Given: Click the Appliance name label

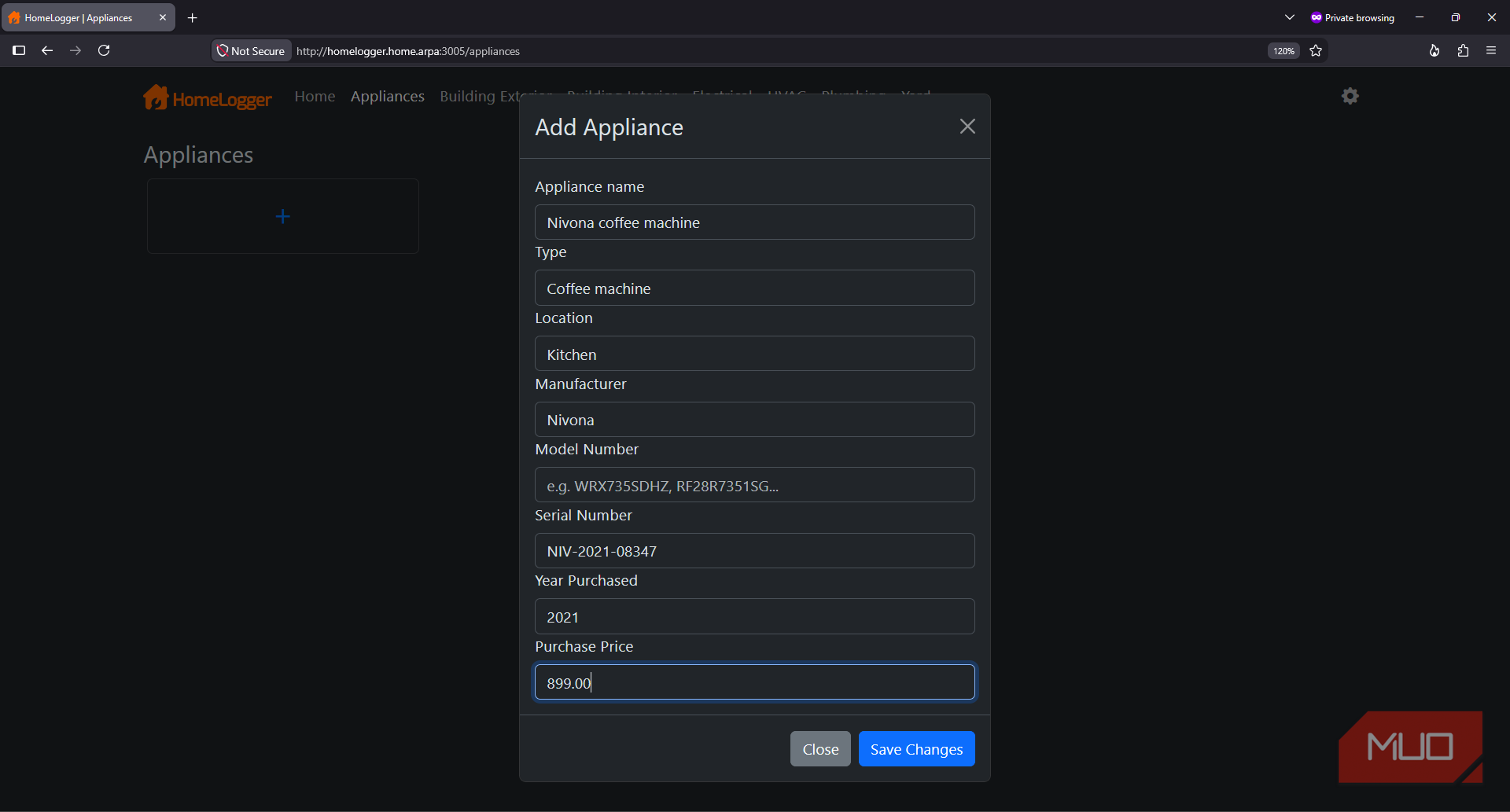Looking at the screenshot, I should (590, 187).
